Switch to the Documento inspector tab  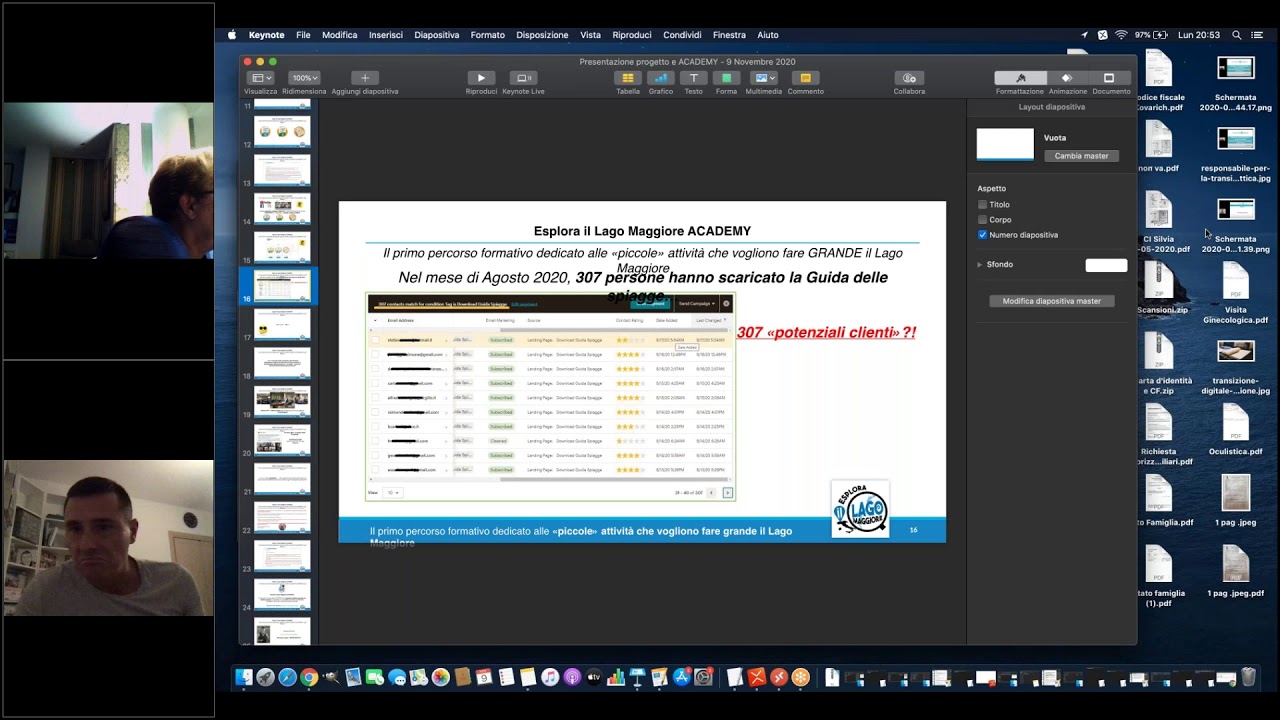tap(1109, 78)
